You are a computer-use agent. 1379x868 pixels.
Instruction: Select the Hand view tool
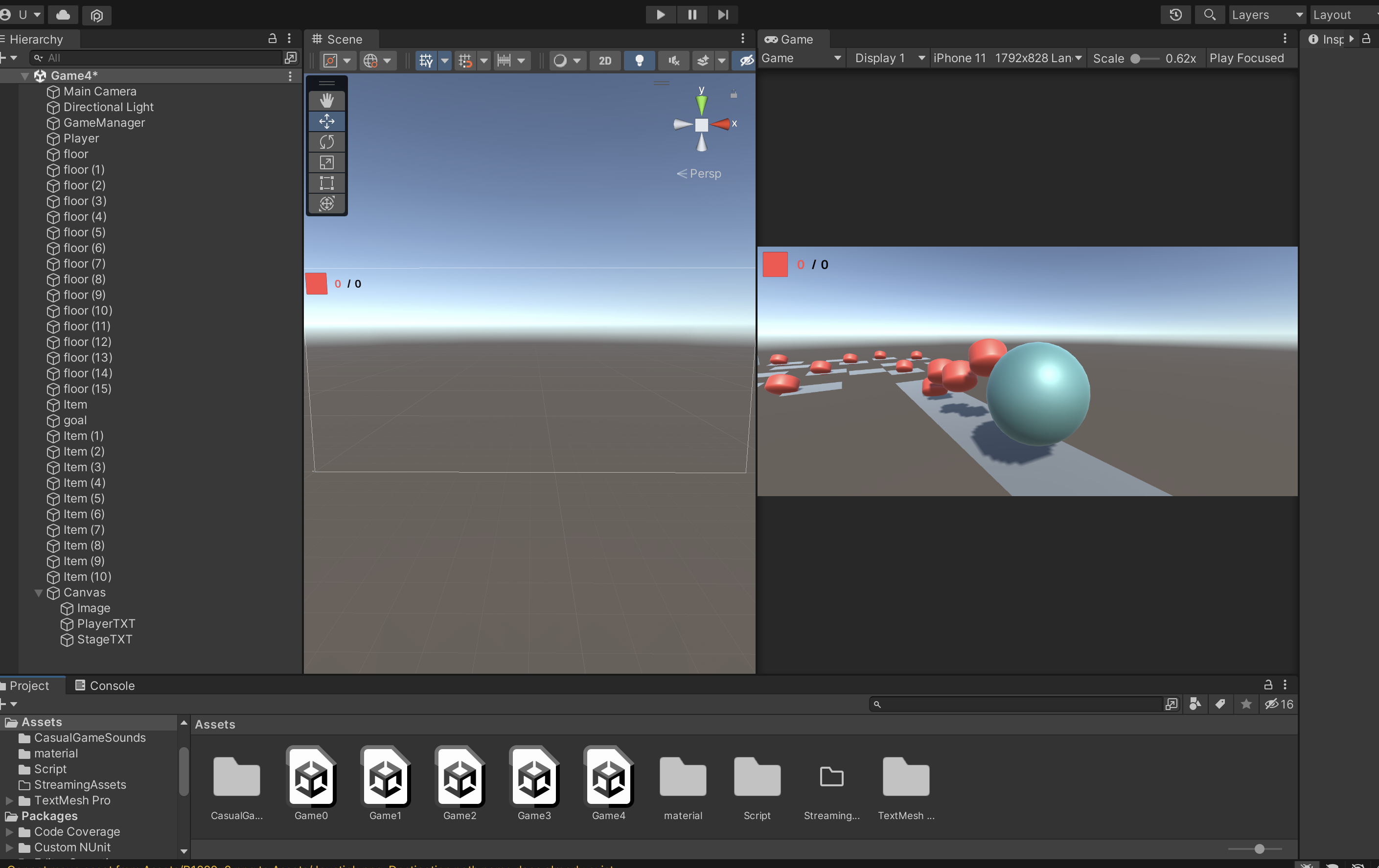point(326,101)
